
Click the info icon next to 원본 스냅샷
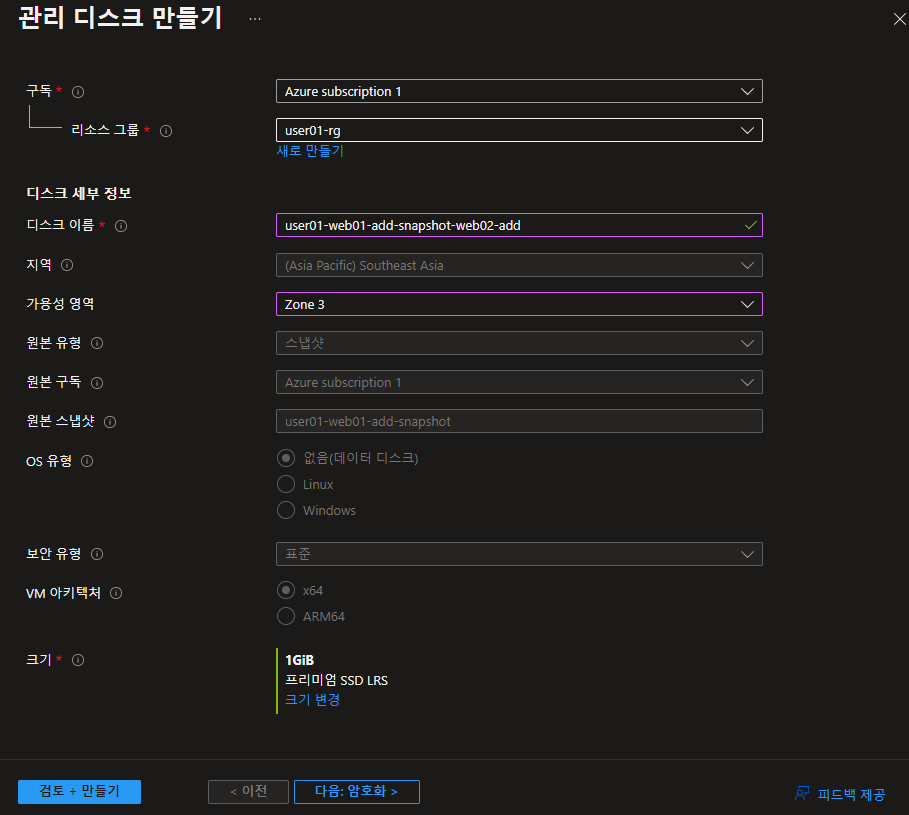point(110,422)
